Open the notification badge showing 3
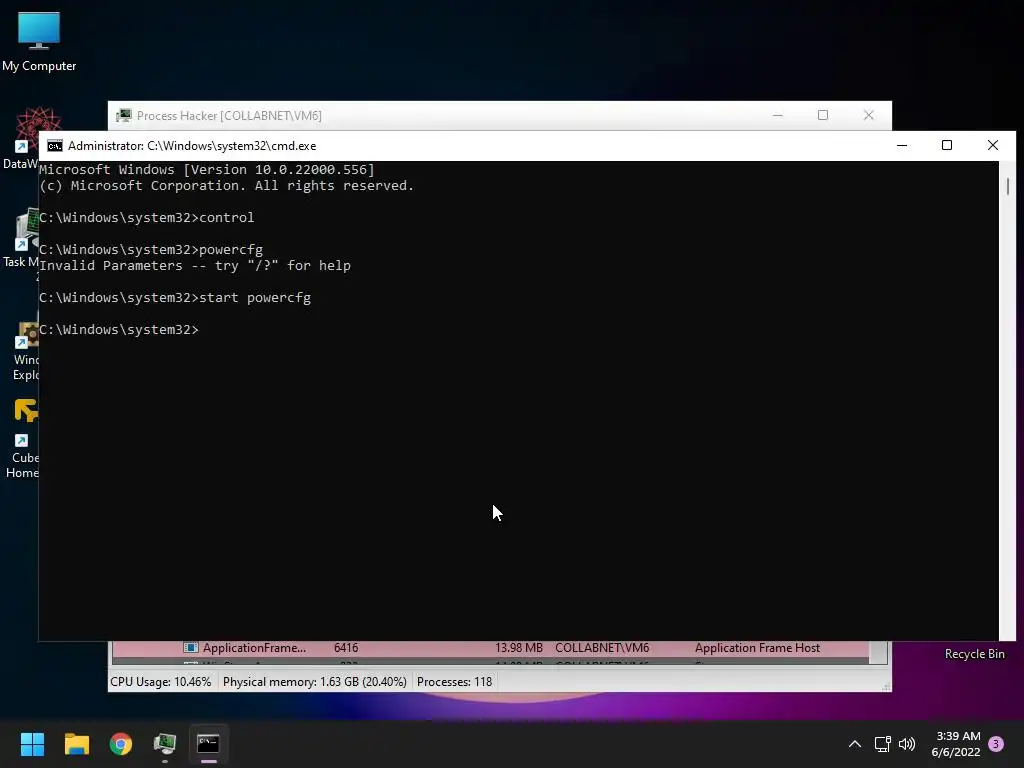Screen dimensions: 1024x768 (996, 744)
